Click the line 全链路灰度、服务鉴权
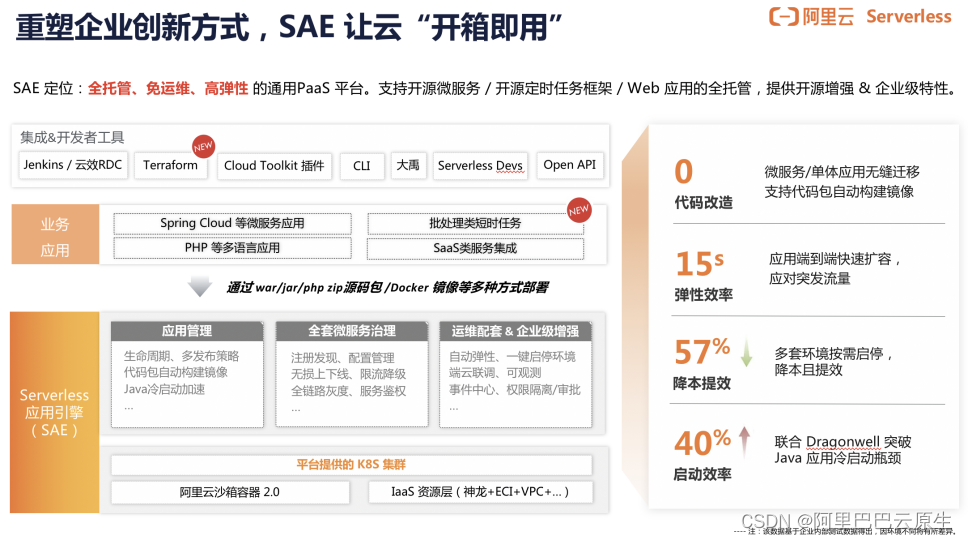Image resolution: width=968 pixels, height=540 pixels. click(349, 391)
